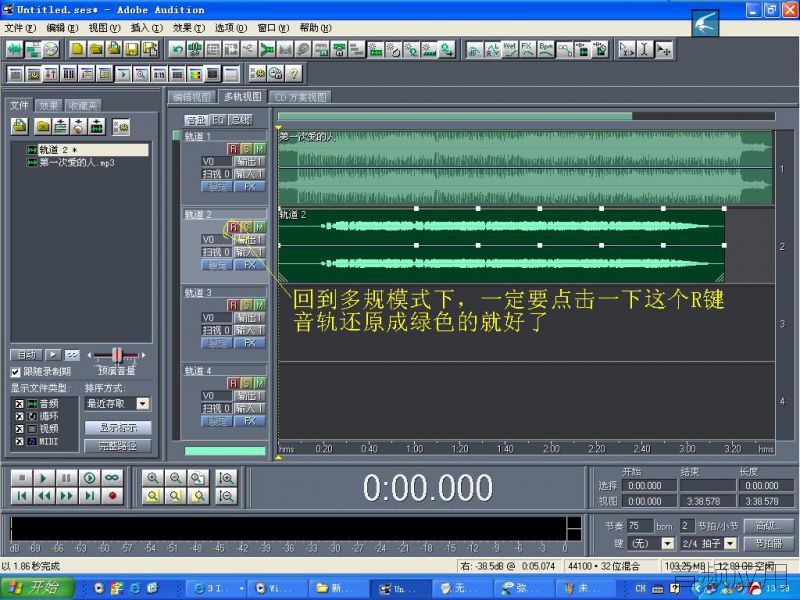800x600 pixels.
Task: Pause playback in the transport controls
Action: 66,478
